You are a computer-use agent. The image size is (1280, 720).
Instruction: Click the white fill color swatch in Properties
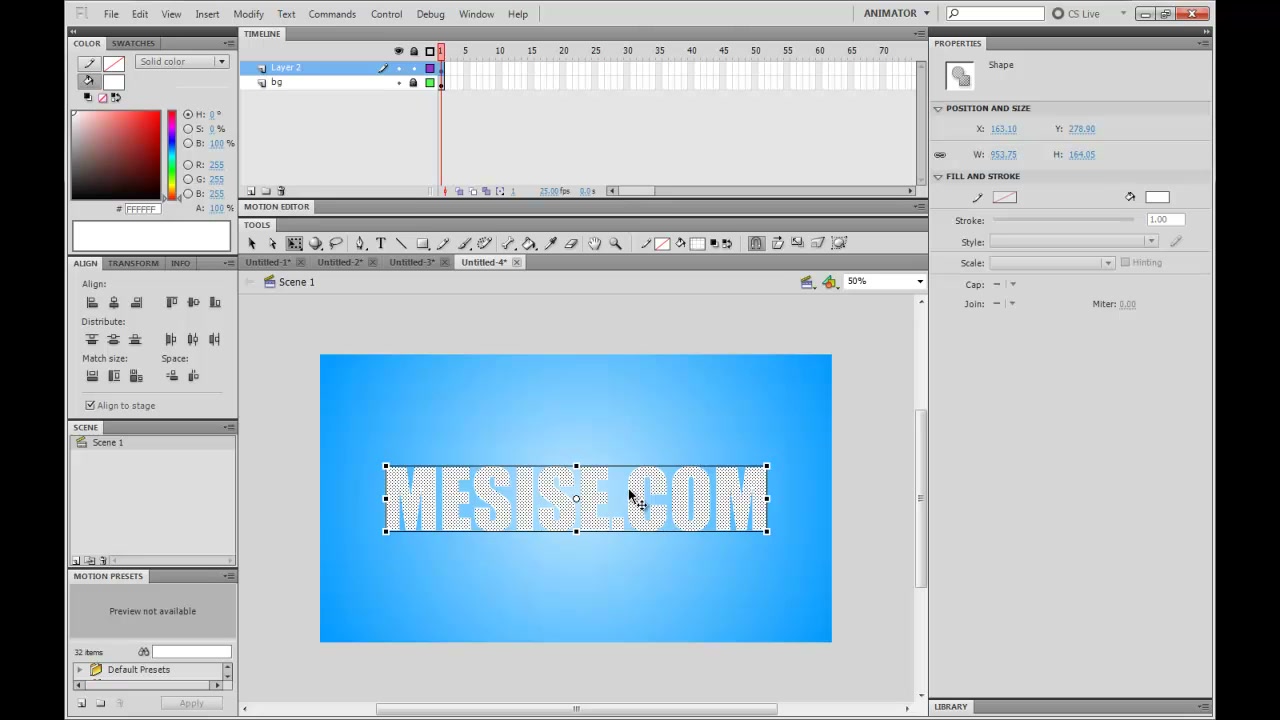pyautogui.click(x=1157, y=197)
